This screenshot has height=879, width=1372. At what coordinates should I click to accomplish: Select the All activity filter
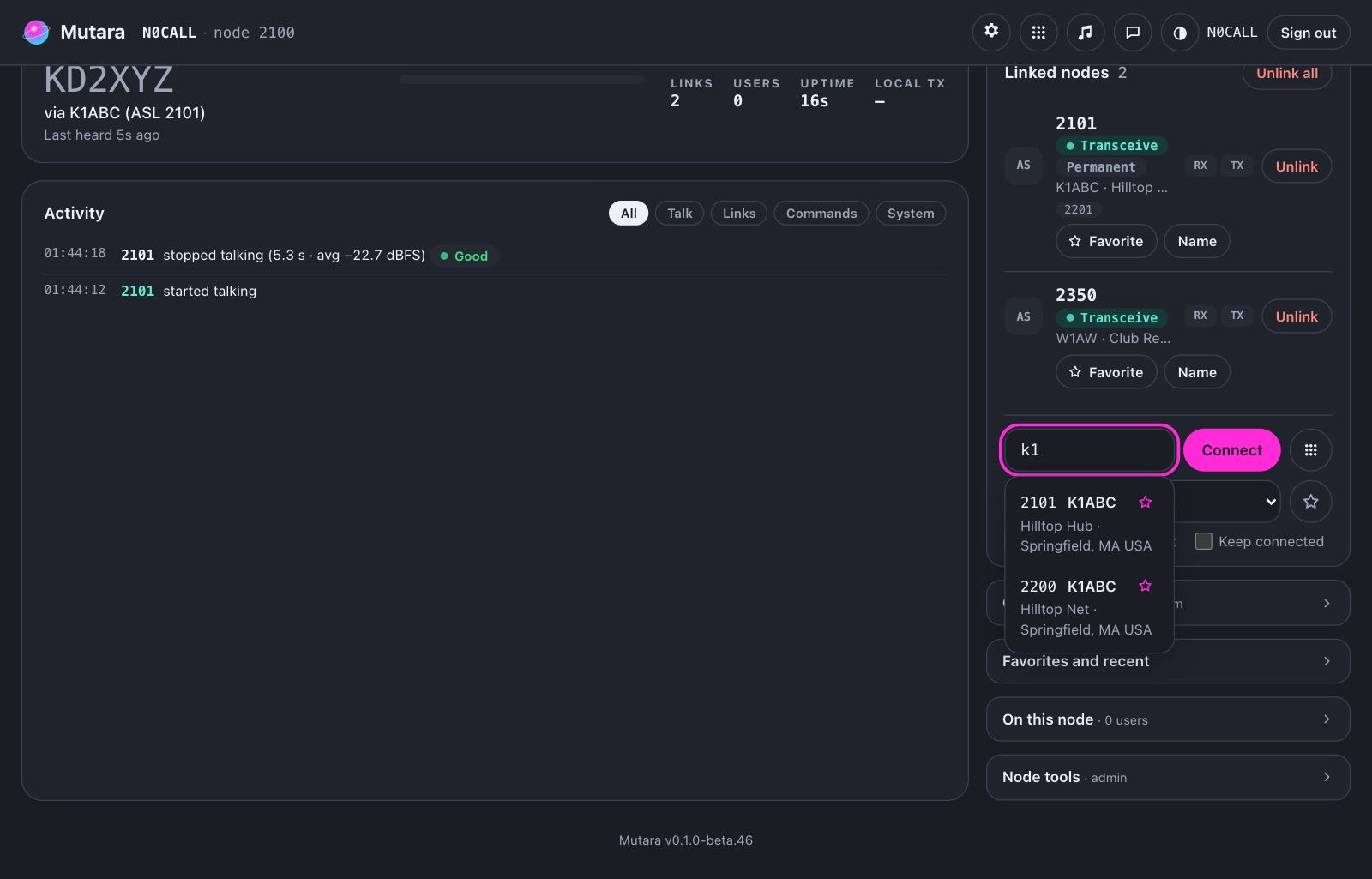coord(629,214)
